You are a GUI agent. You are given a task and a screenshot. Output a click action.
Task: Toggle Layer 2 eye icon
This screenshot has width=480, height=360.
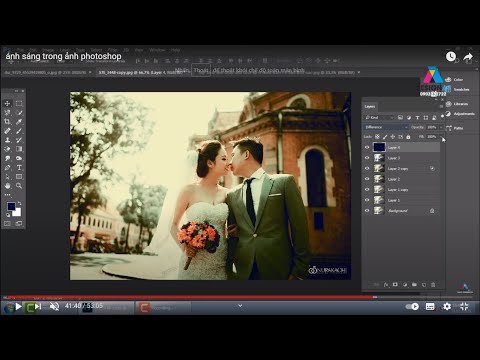pos(367,179)
